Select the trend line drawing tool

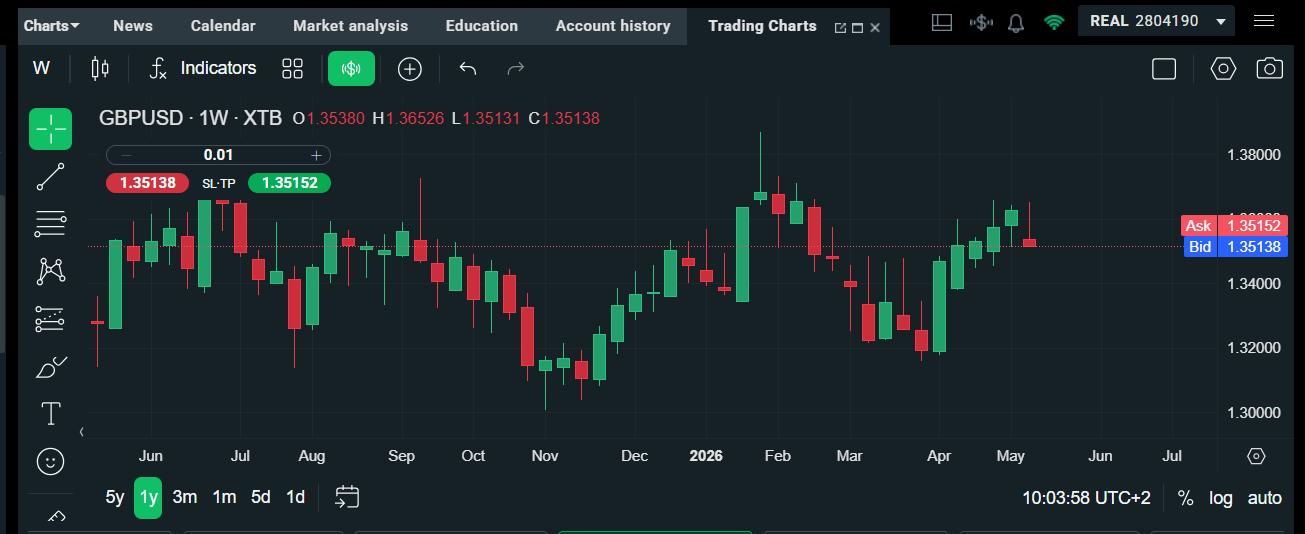pyautogui.click(x=50, y=177)
